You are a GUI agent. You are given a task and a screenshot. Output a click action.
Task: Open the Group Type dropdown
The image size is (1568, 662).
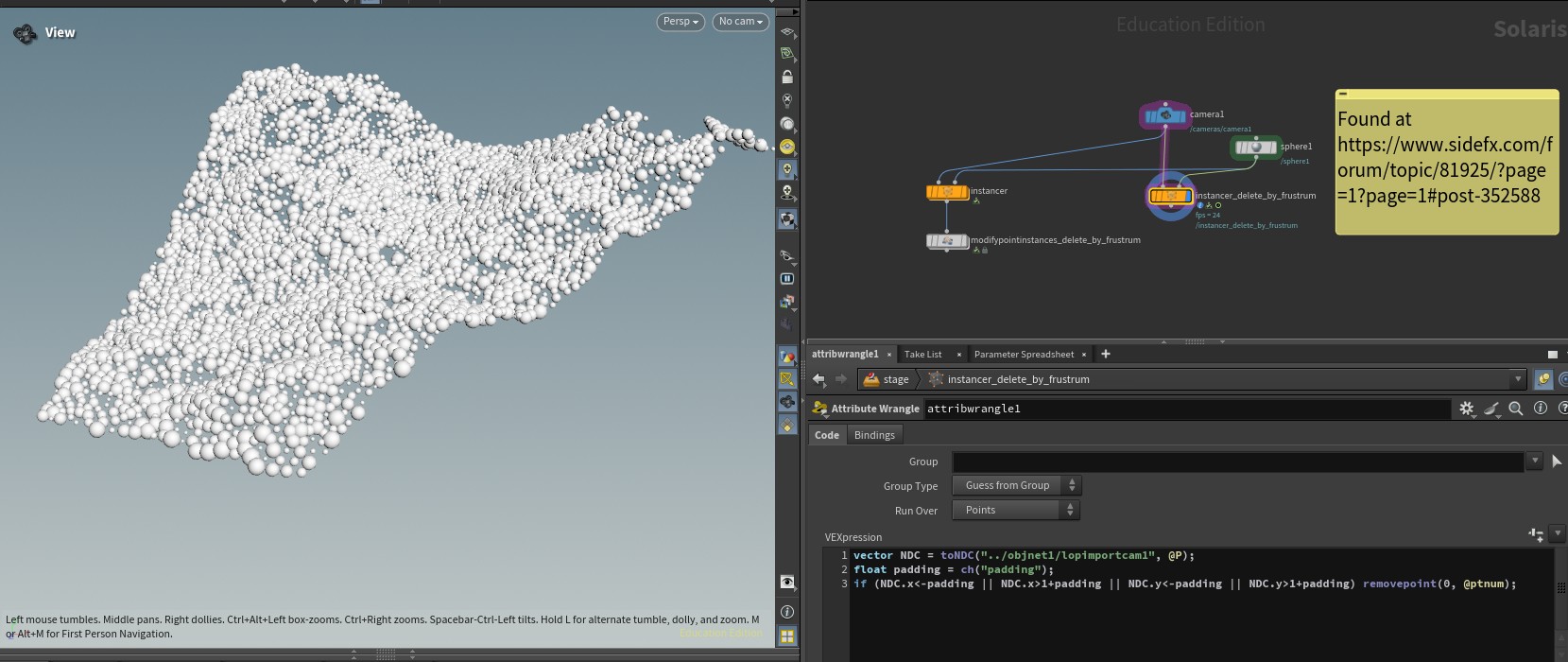(x=1016, y=485)
